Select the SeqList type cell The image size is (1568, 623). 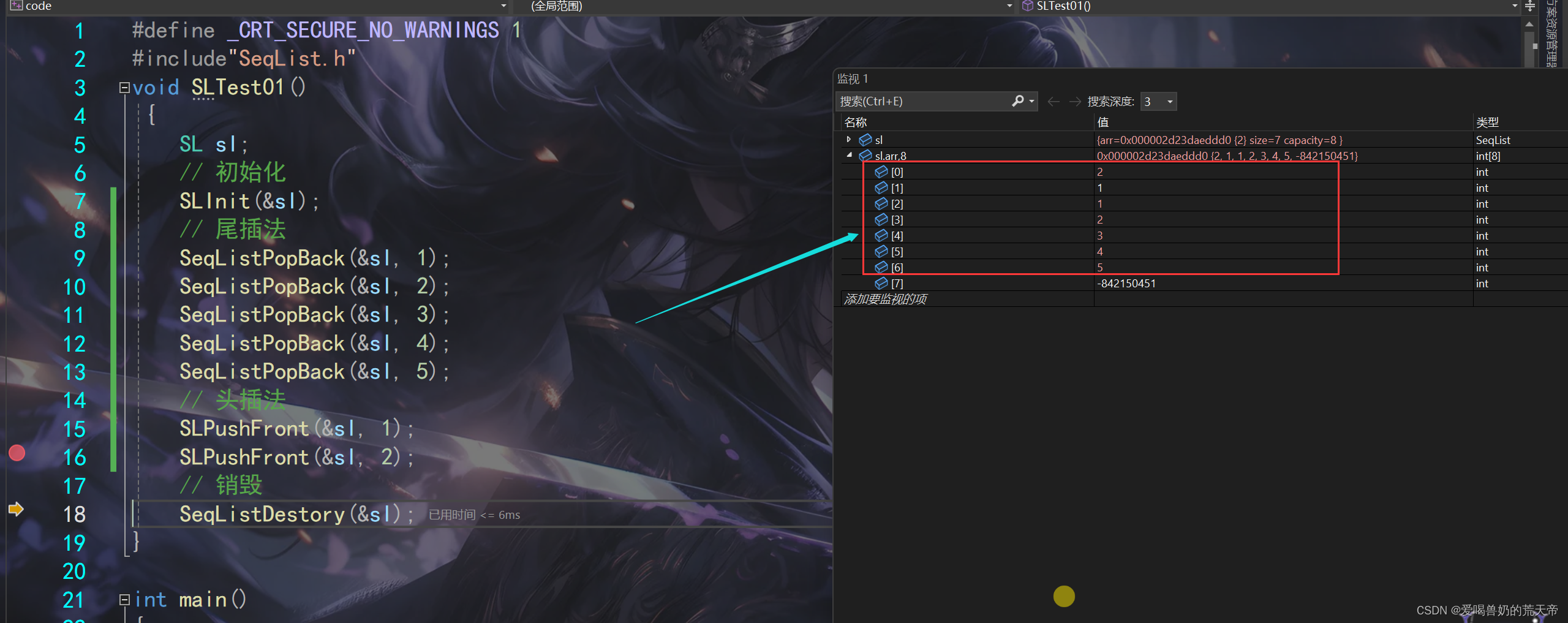1493,140
